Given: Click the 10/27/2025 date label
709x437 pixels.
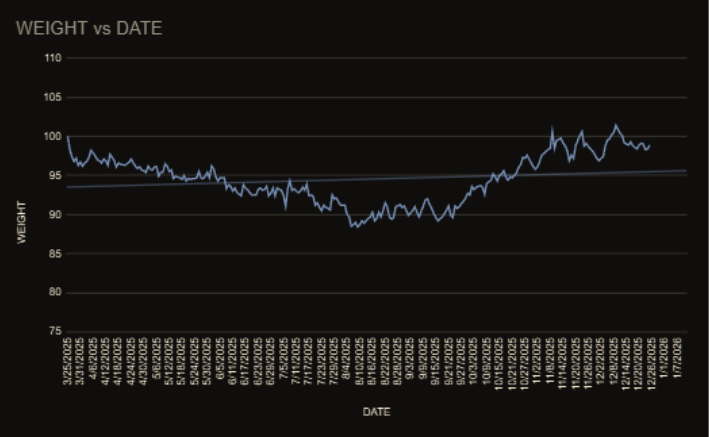Looking at the screenshot, I should tap(524, 364).
